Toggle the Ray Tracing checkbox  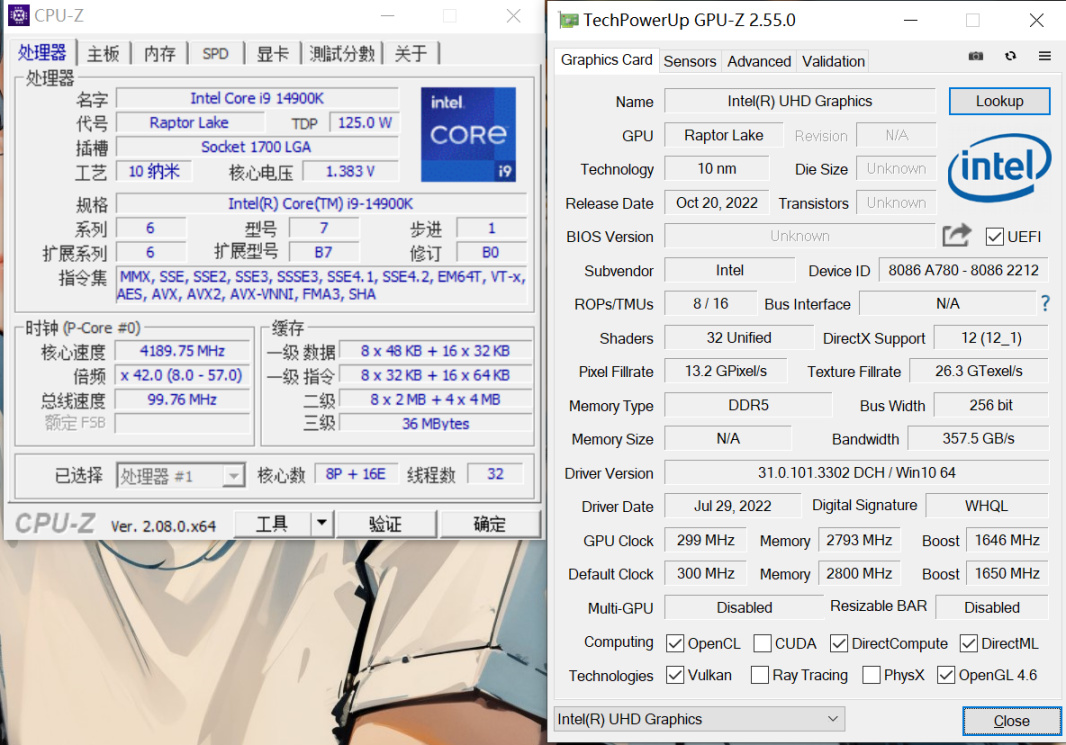760,675
